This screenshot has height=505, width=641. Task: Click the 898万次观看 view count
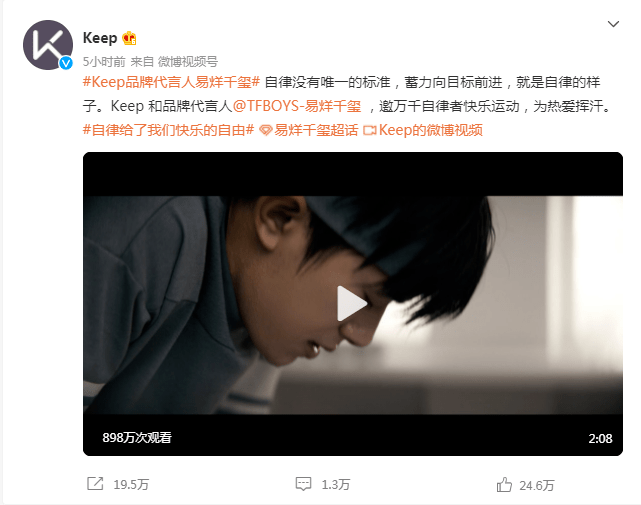[137, 438]
